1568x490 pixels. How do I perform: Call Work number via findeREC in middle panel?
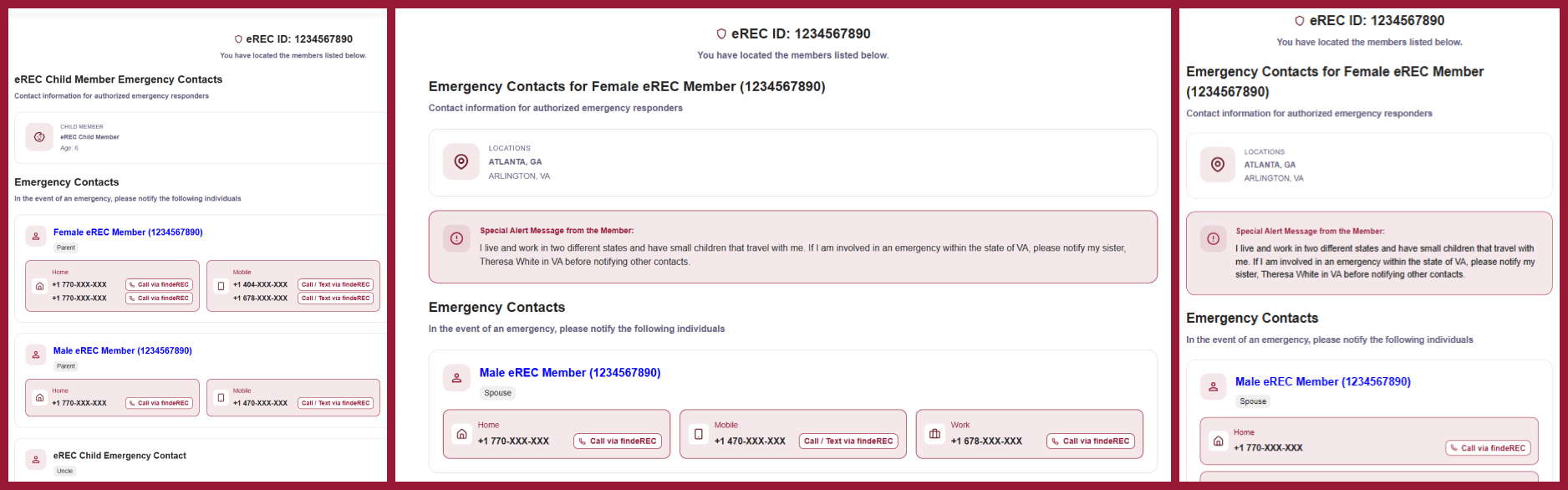pyautogui.click(x=1091, y=442)
